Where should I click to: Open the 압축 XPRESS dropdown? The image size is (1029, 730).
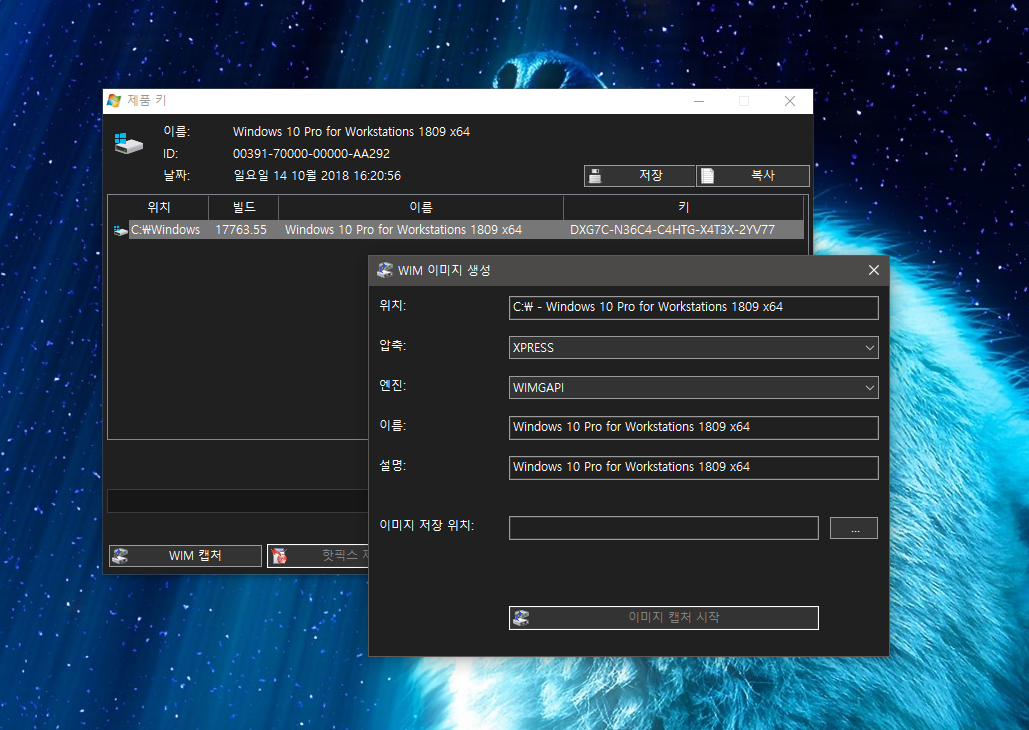click(x=694, y=347)
